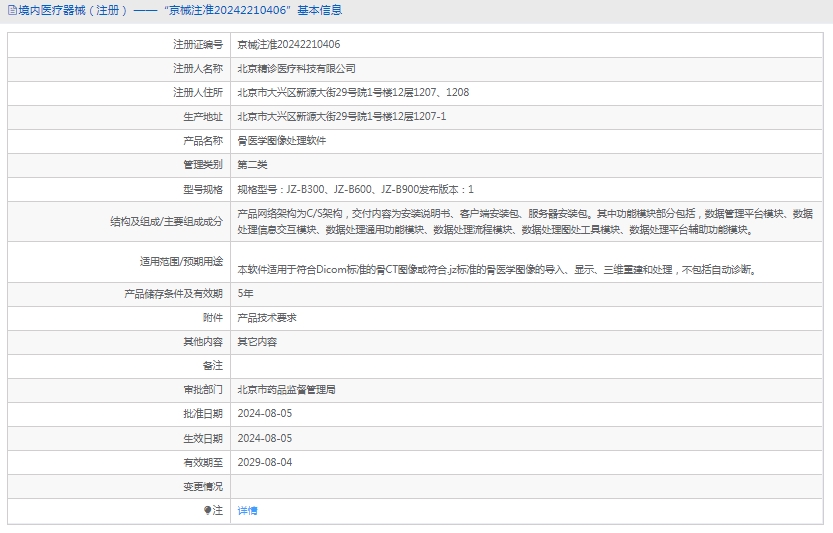Click the expiry date 2029-08-04
This screenshot has height=533, width=833.
(x=264, y=462)
